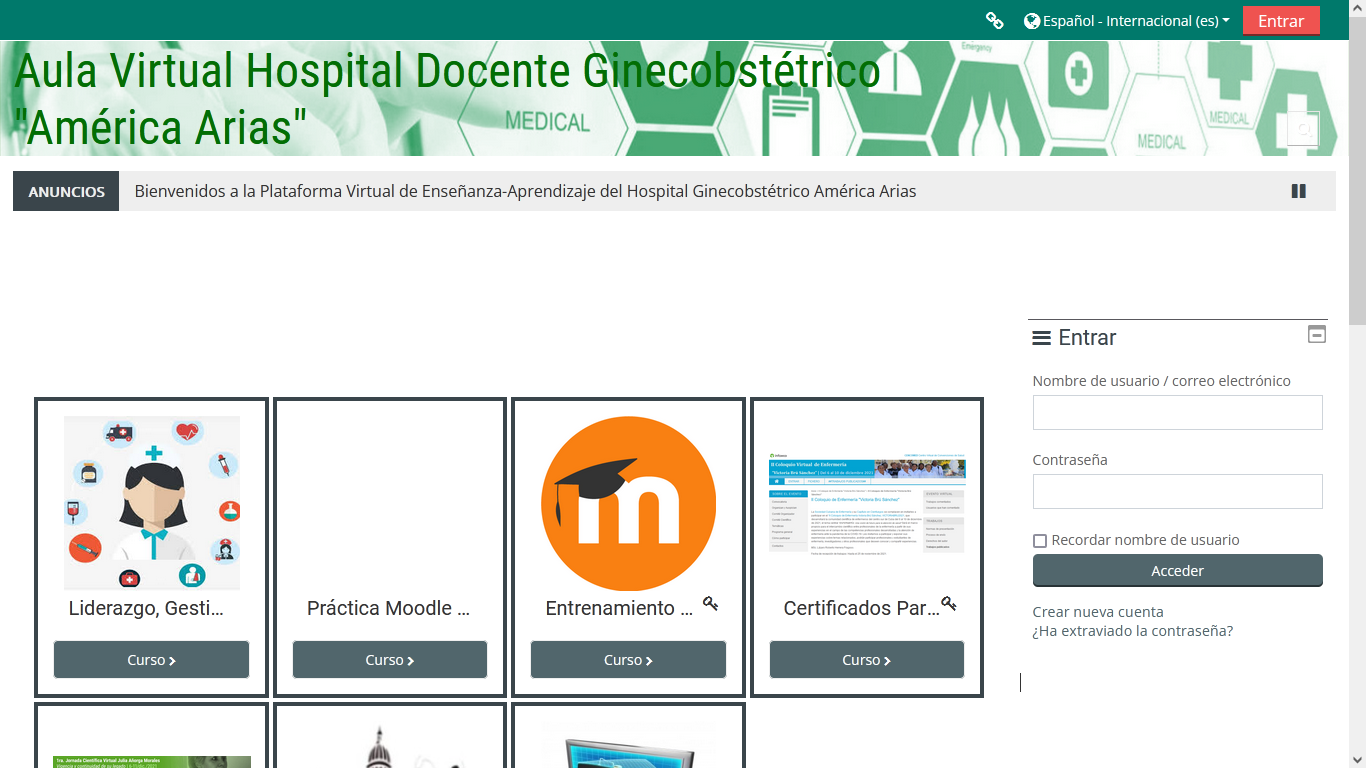Enable Recordar nombre de usuario checkbox

tap(1040, 541)
